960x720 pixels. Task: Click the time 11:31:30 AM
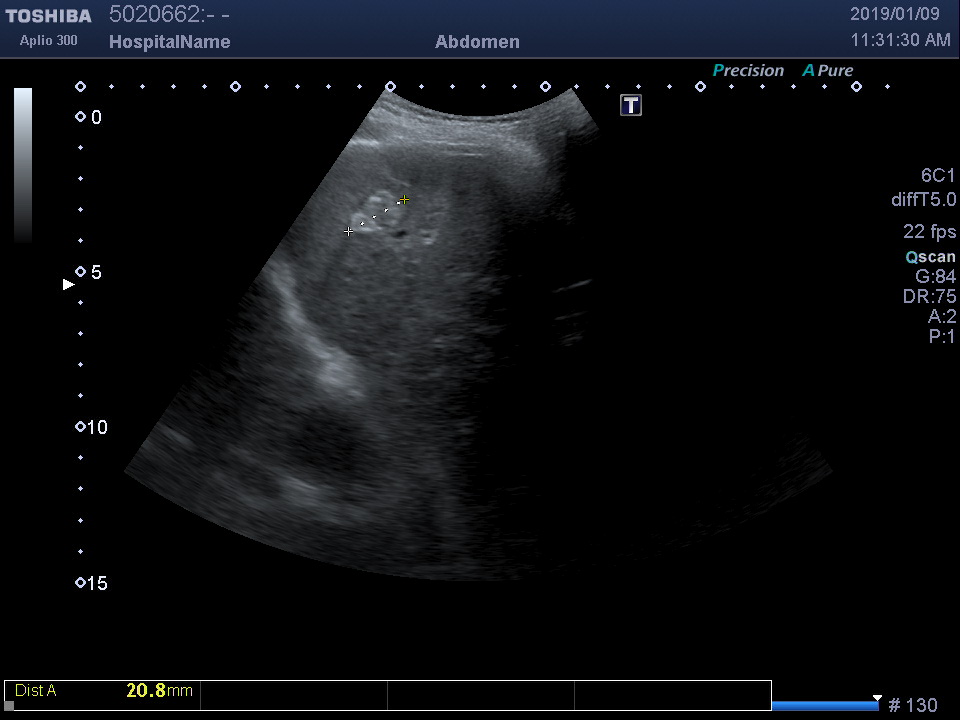(x=901, y=40)
